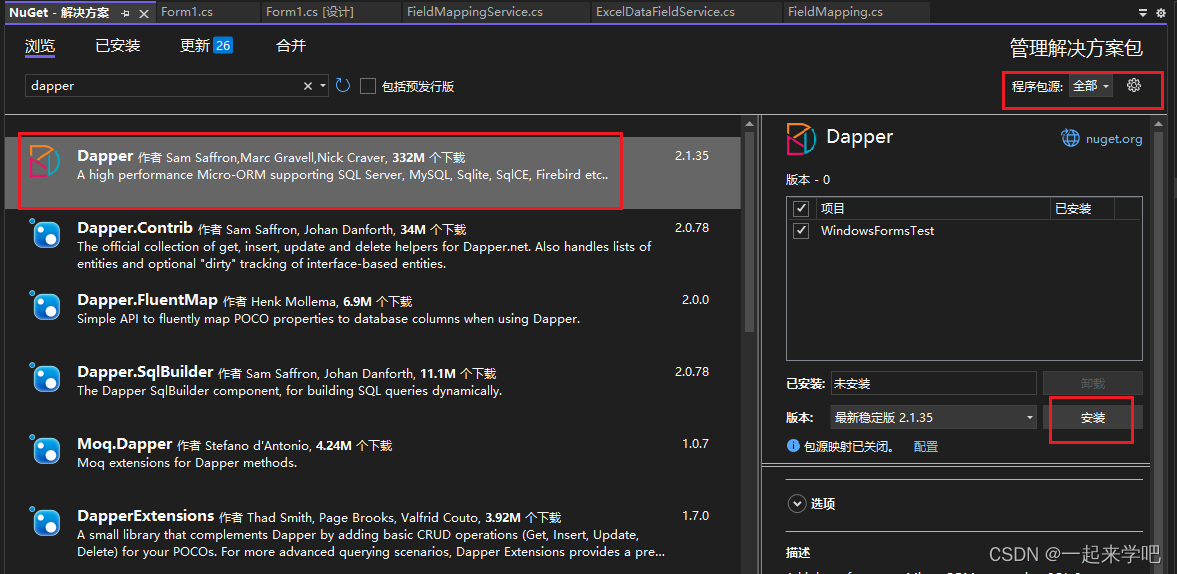Viewport: 1177px width, 574px height.
Task: Click version 2.0.0 of Dapper.FluentMap
Action: click(x=695, y=299)
